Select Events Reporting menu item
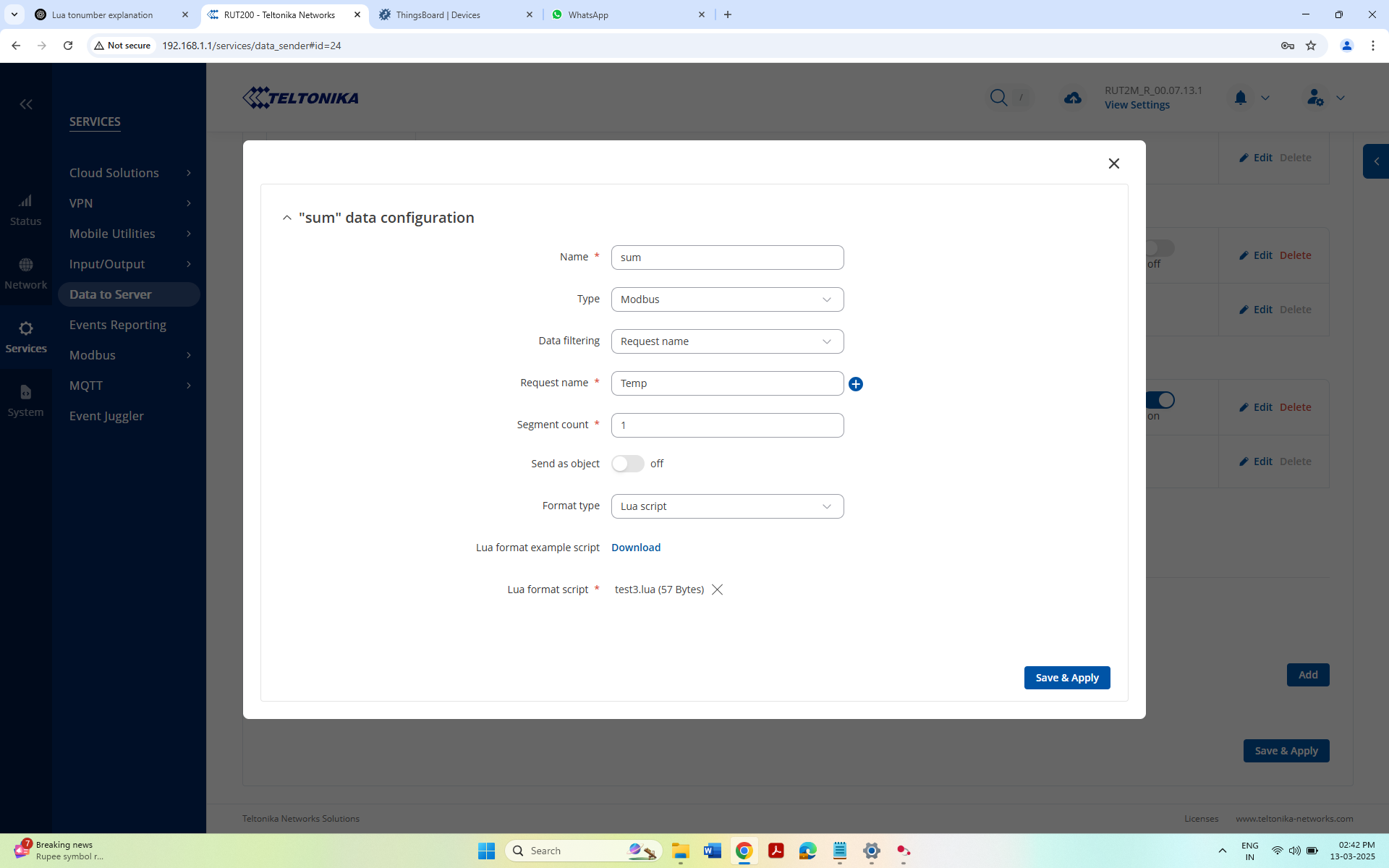 (118, 325)
